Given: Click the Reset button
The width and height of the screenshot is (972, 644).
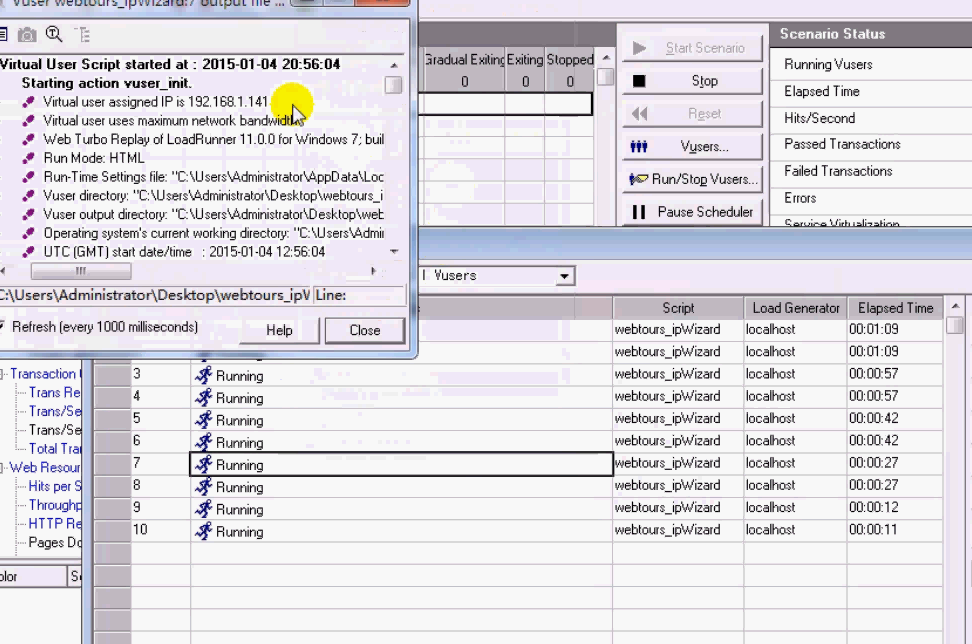Looking at the screenshot, I should click(x=692, y=113).
